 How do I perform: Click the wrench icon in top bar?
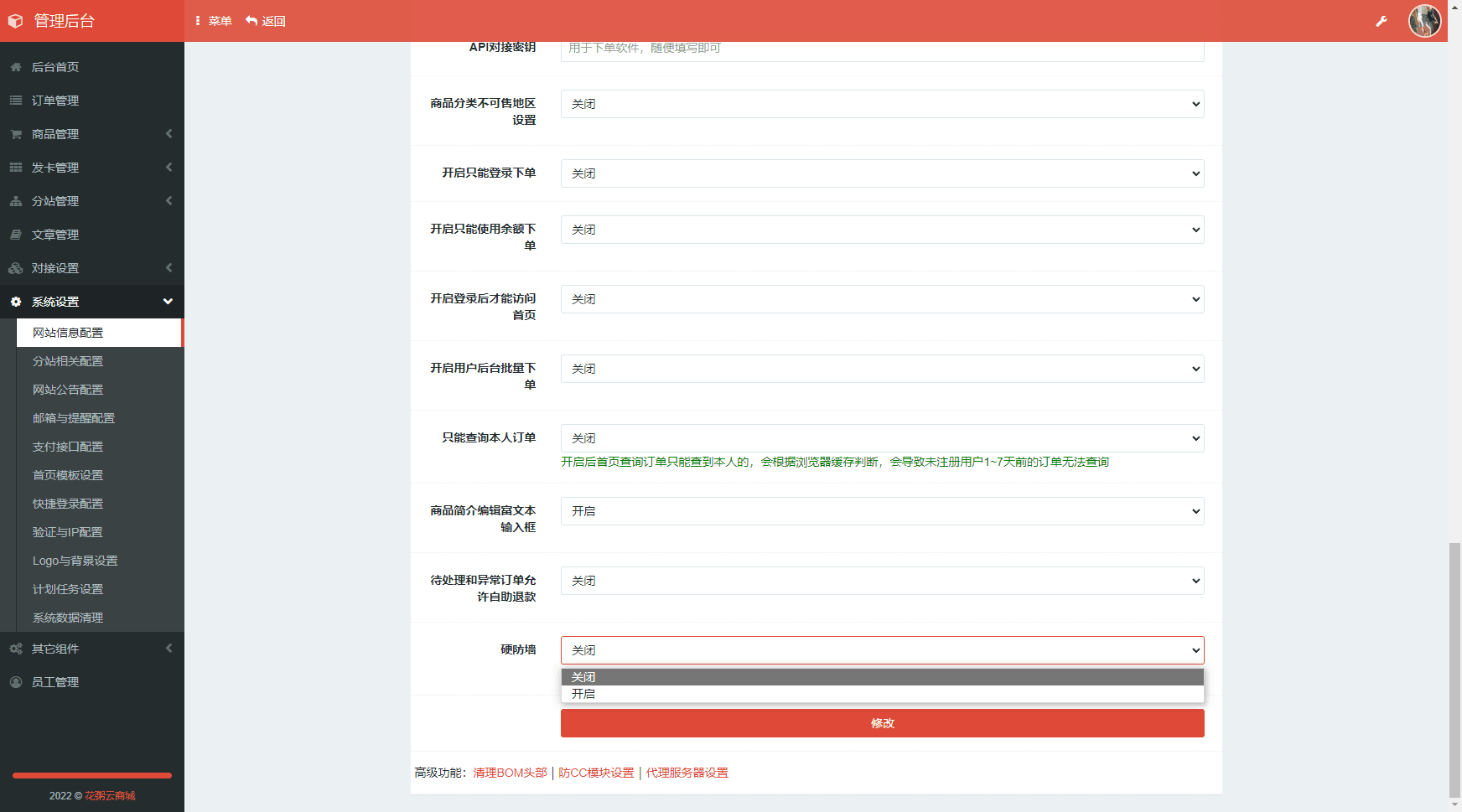[1381, 21]
